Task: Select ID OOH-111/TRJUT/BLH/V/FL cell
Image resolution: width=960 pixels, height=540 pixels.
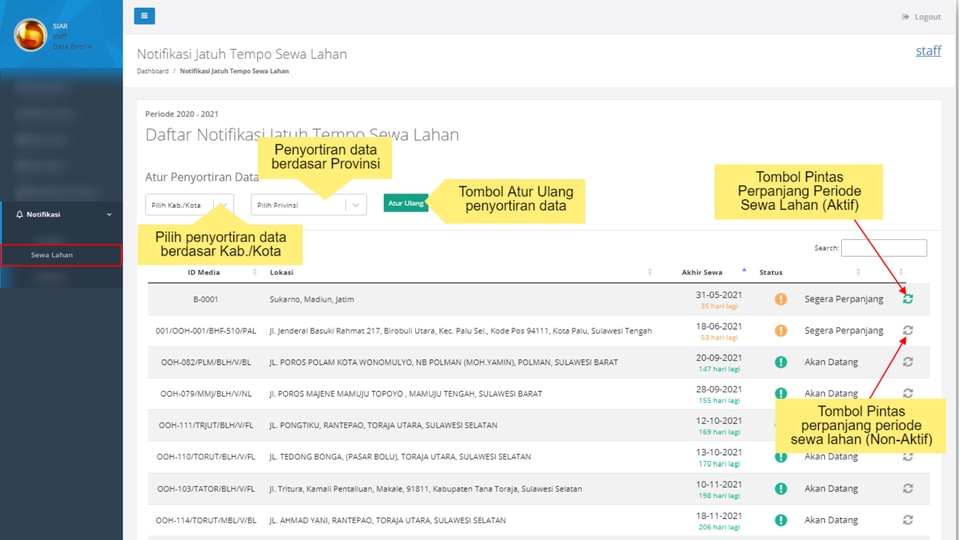Action: [x=206, y=425]
